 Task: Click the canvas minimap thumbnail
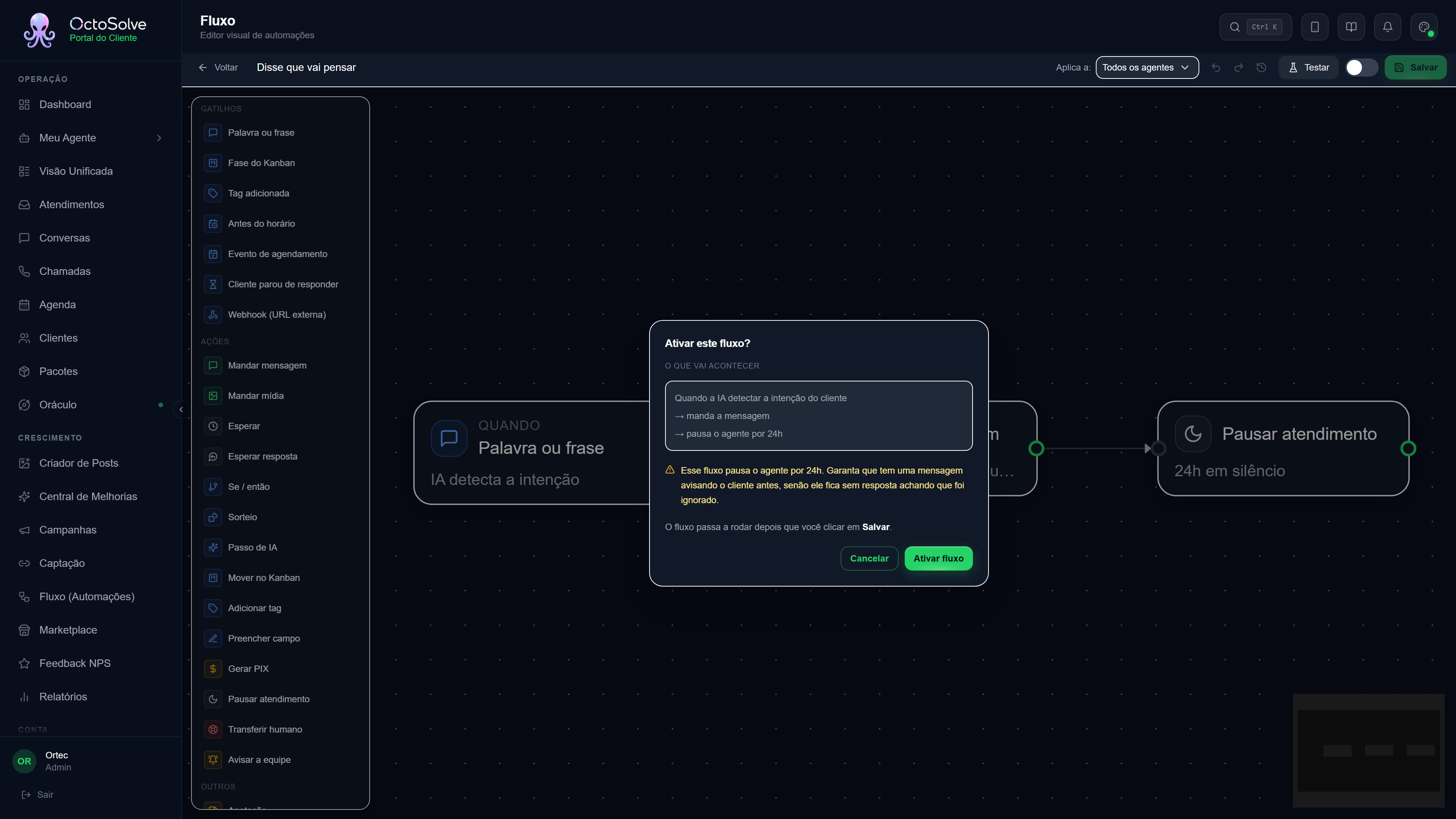pos(1368,751)
